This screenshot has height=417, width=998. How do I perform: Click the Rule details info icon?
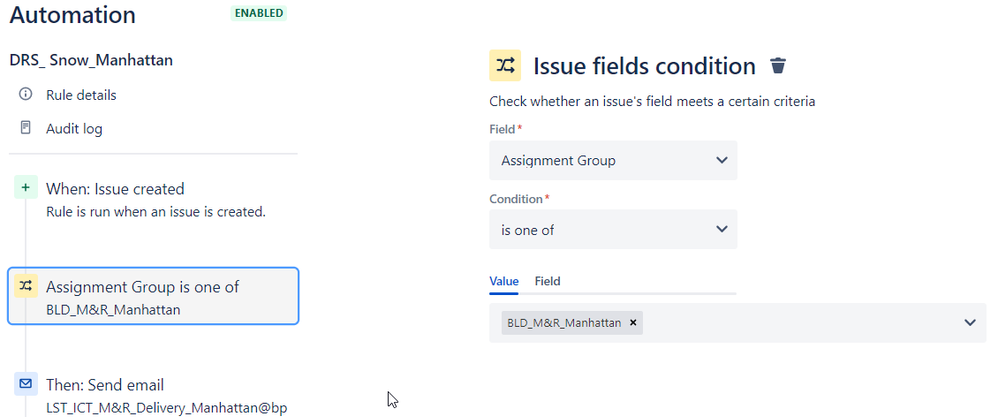click(x=25, y=94)
